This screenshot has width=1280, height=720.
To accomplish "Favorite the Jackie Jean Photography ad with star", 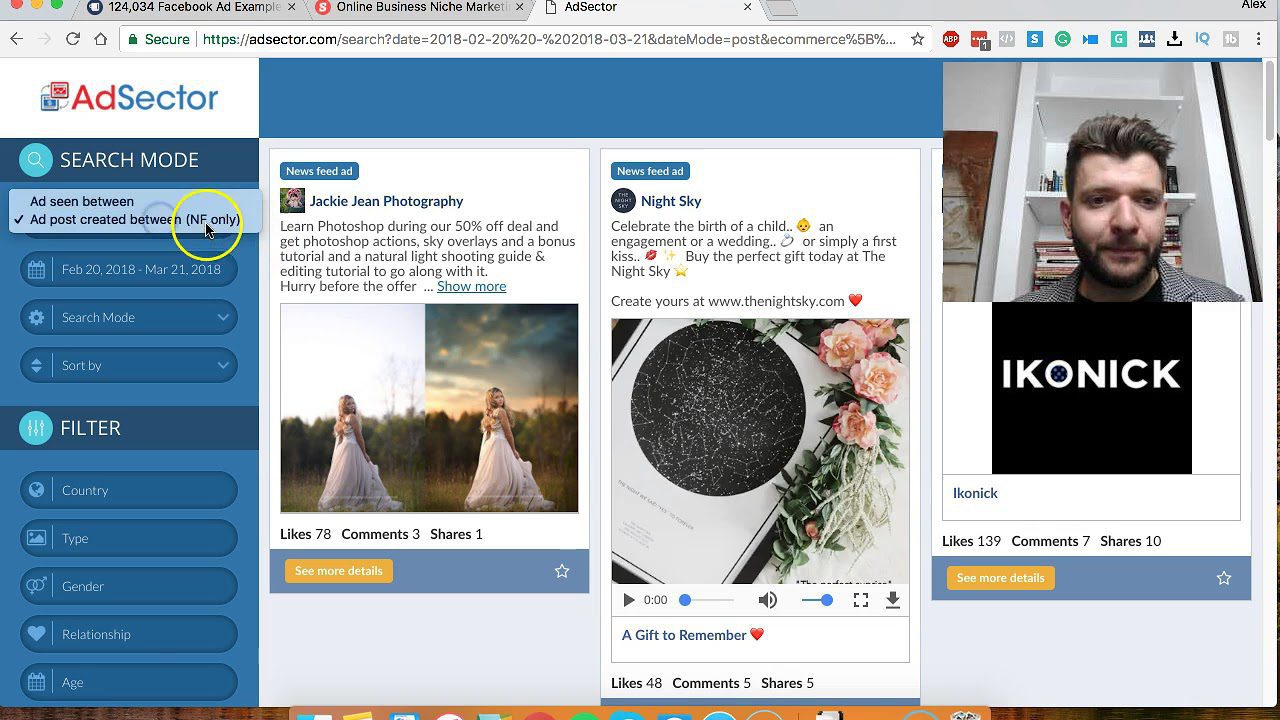I will click(562, 571).
